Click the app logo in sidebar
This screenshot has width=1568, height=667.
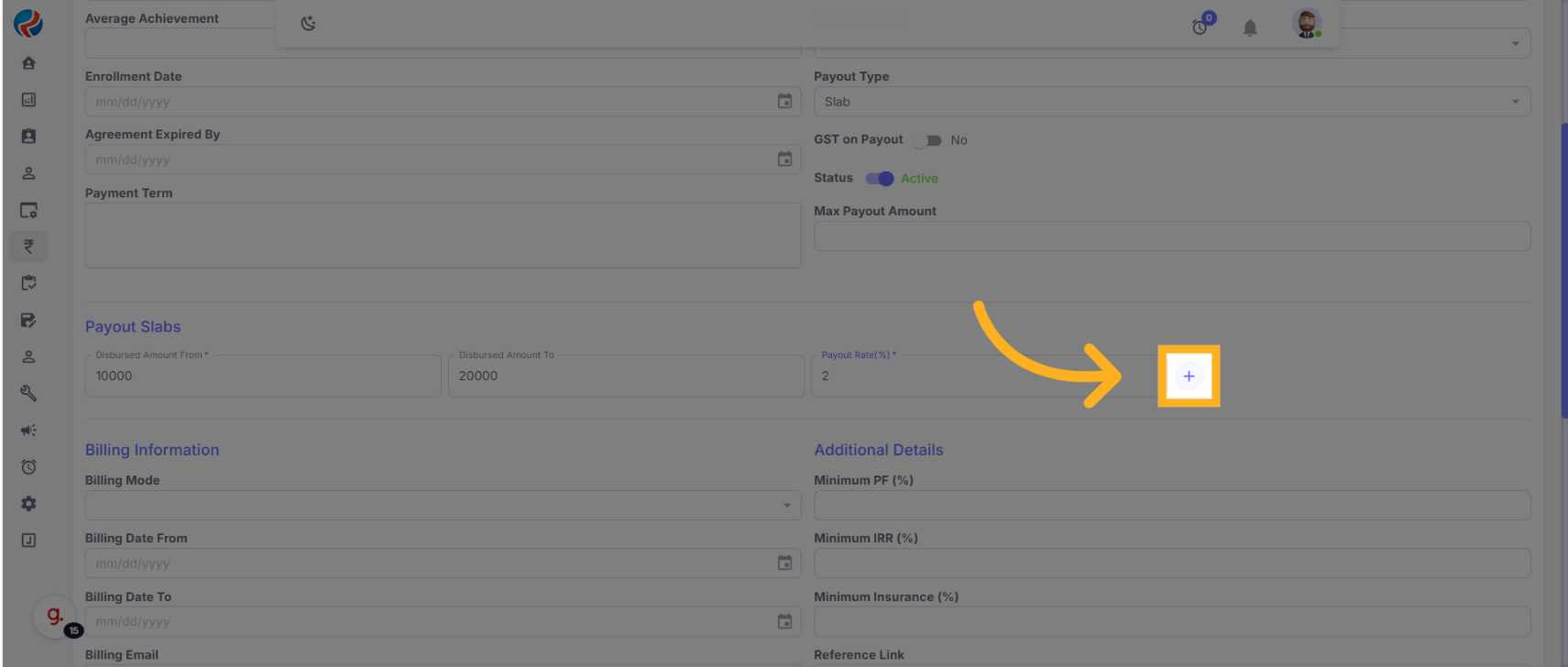(x=28, y=23)
